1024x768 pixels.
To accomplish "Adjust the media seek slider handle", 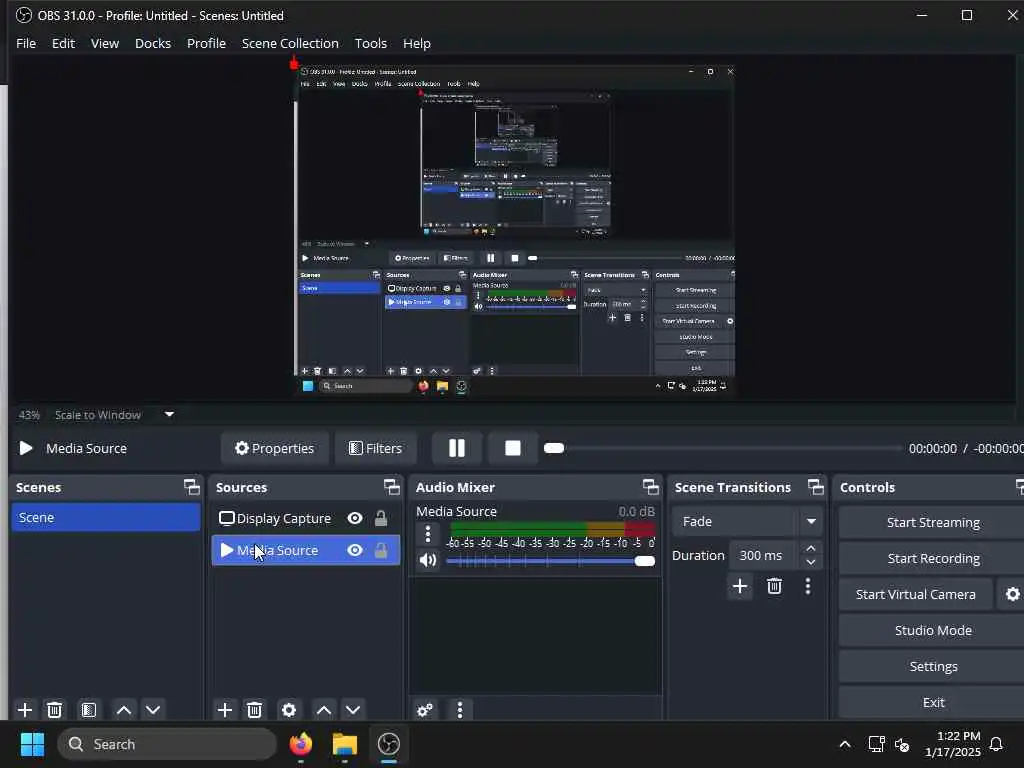I will click(x=554, y=448).
